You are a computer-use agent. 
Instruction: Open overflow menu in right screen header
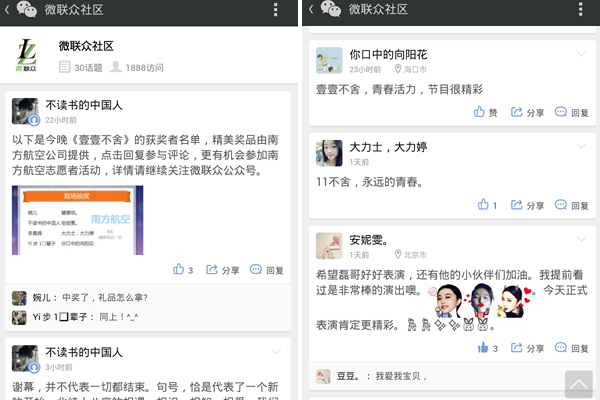click(x=581, y=10)
